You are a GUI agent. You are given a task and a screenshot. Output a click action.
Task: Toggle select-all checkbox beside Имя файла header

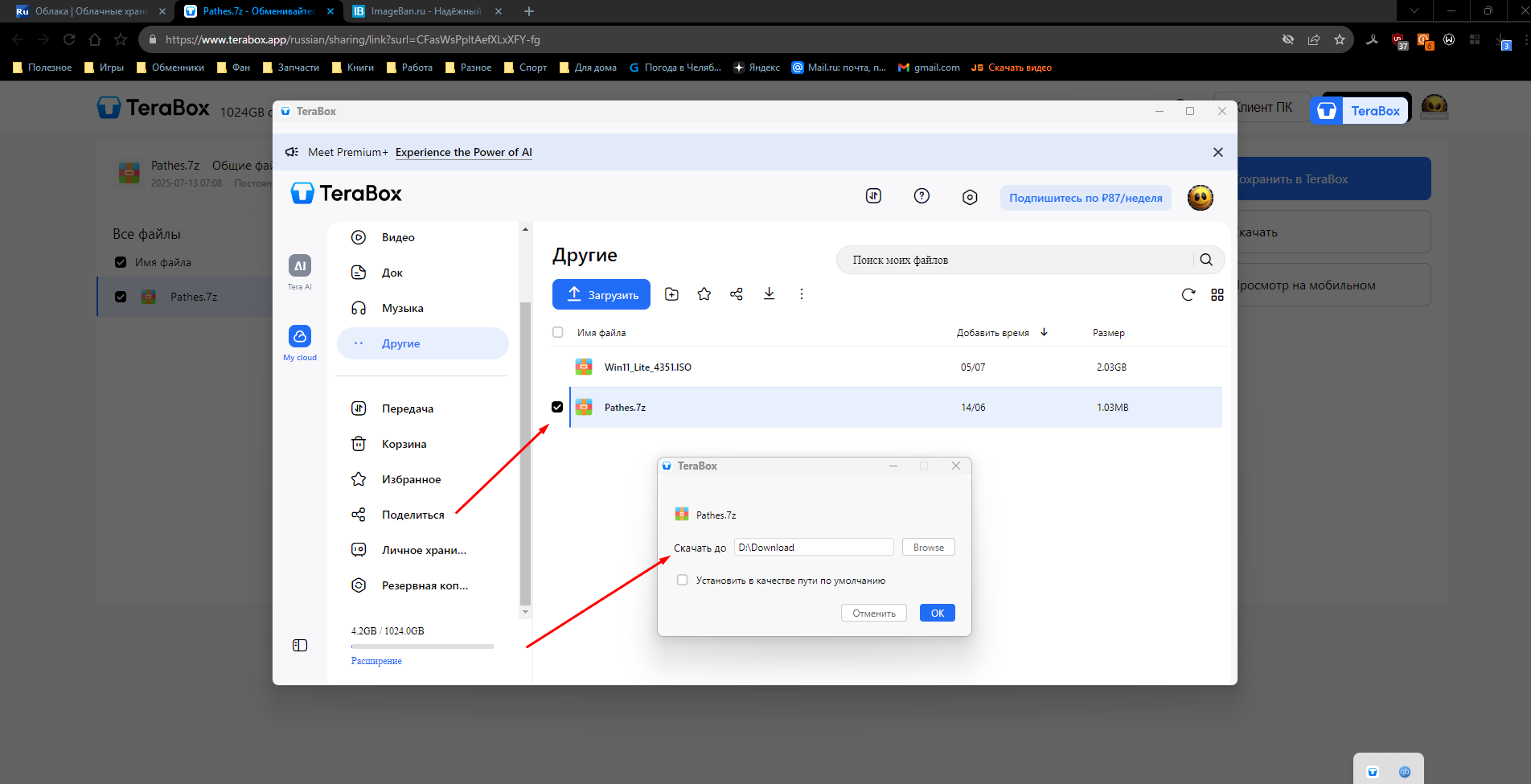pos(557,332)
